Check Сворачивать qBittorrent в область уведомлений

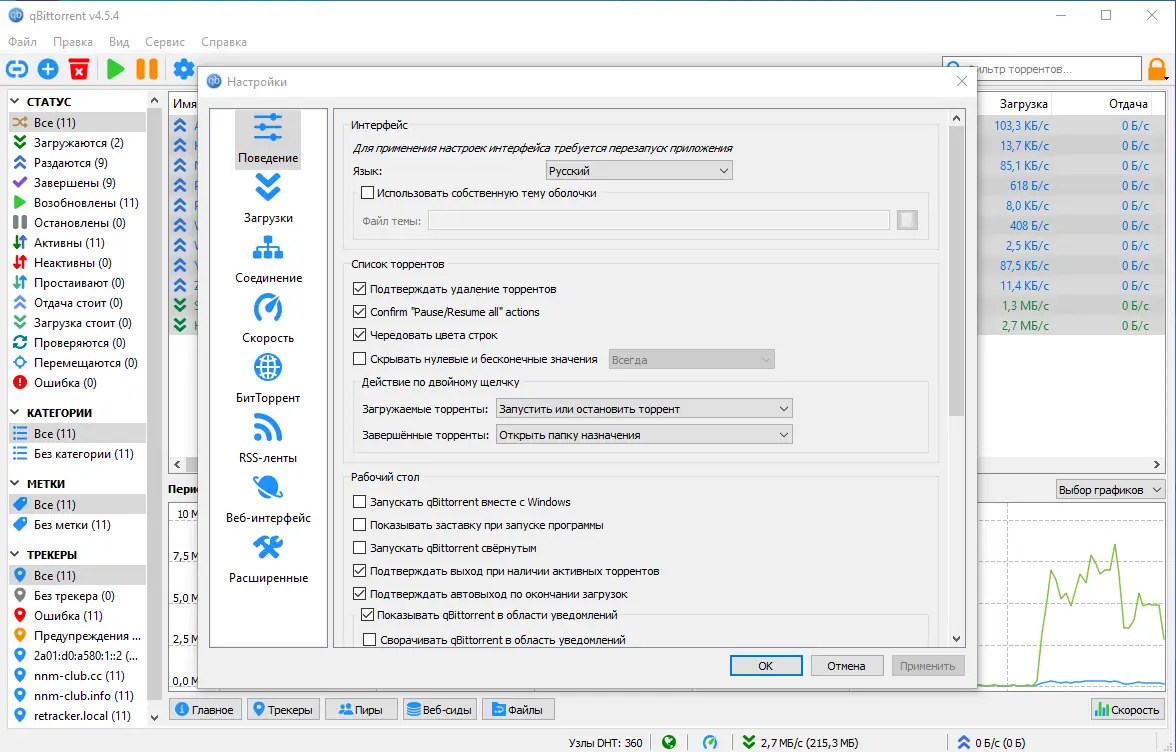point(369,640)
